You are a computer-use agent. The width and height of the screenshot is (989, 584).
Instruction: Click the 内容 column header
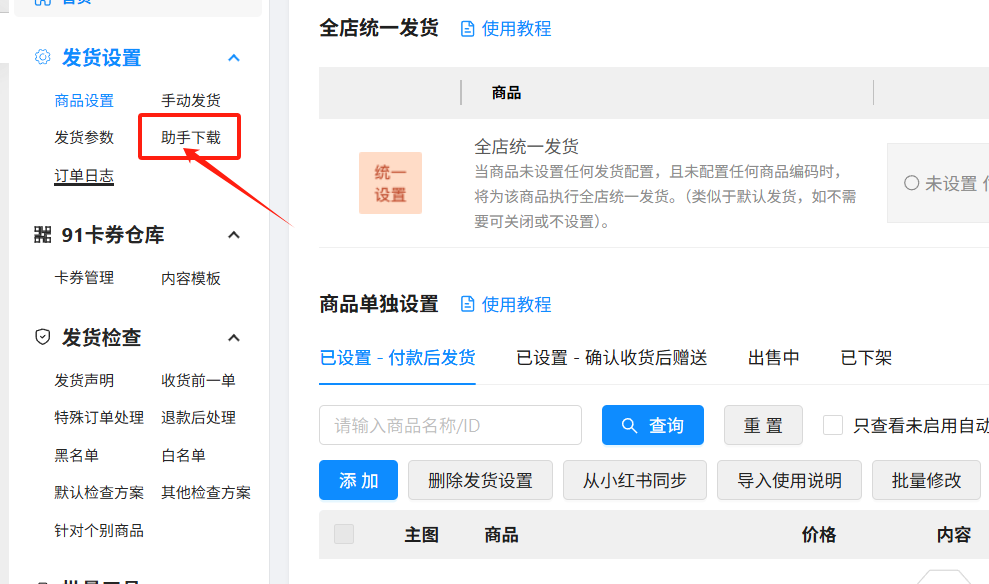[954, 535]
